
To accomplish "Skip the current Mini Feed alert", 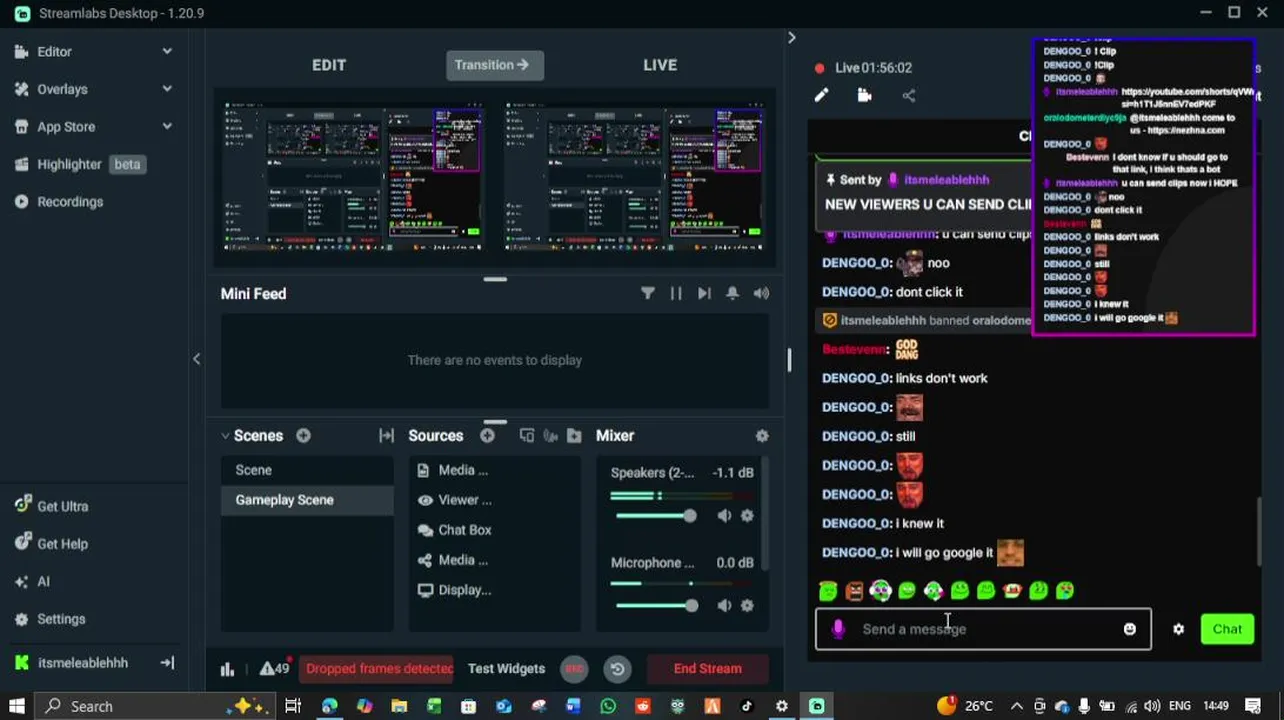I will [x=704, y=293].
